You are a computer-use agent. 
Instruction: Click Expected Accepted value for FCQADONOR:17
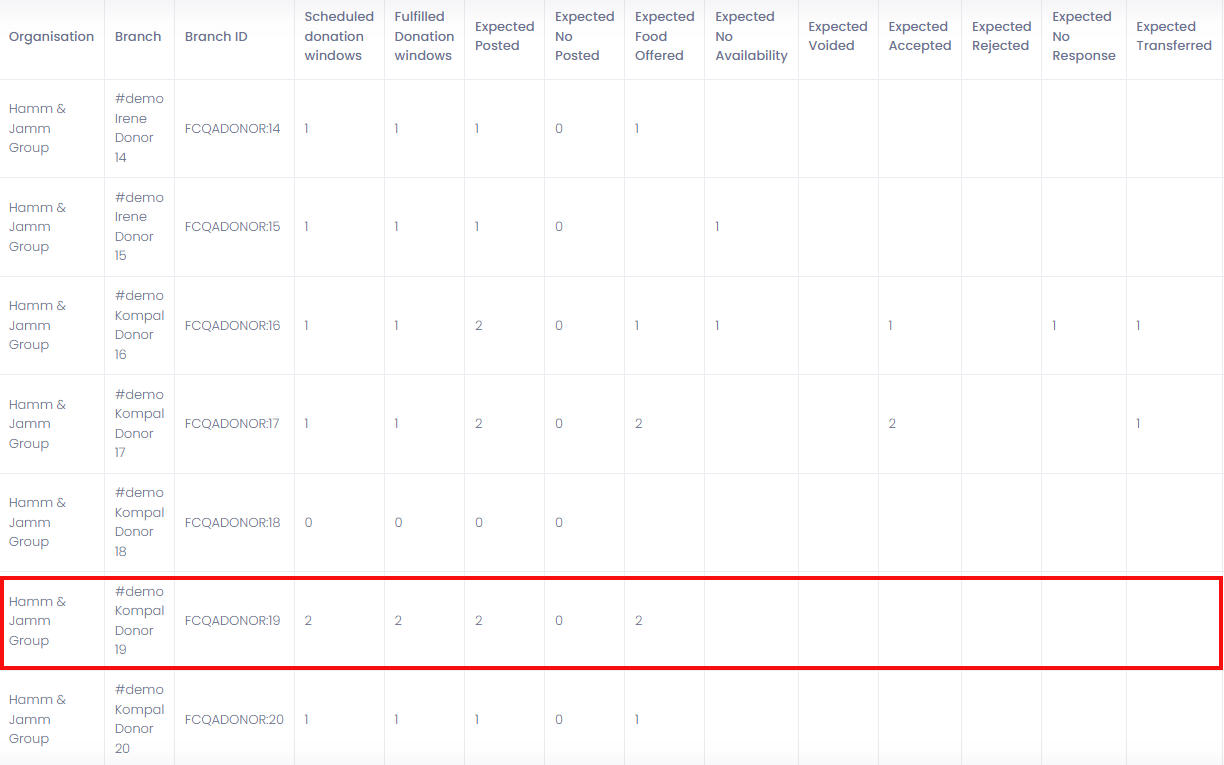coord(892,424)
